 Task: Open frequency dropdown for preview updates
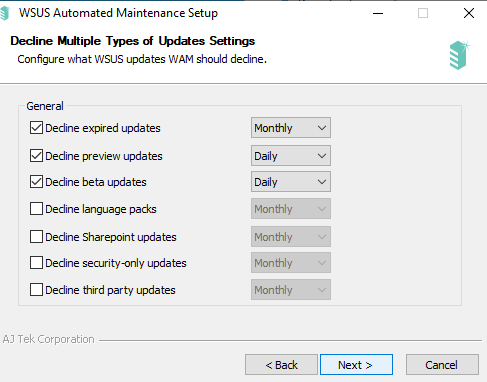point(291,155)
